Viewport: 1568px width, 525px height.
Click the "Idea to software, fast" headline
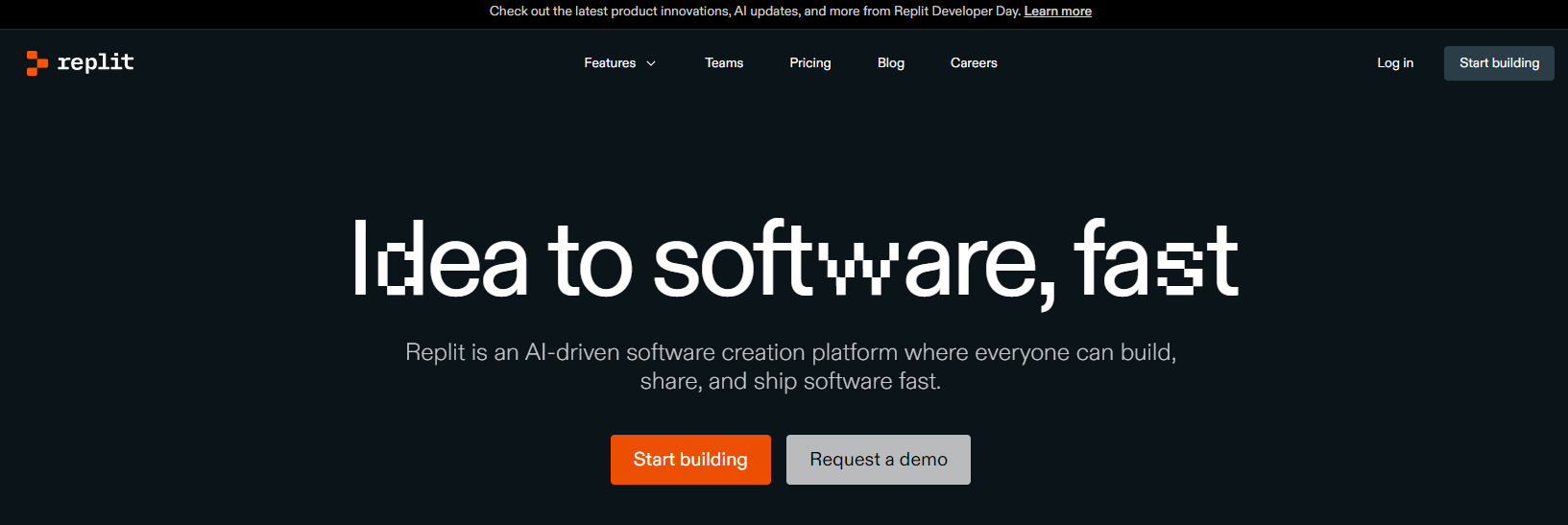coord(794,261)
